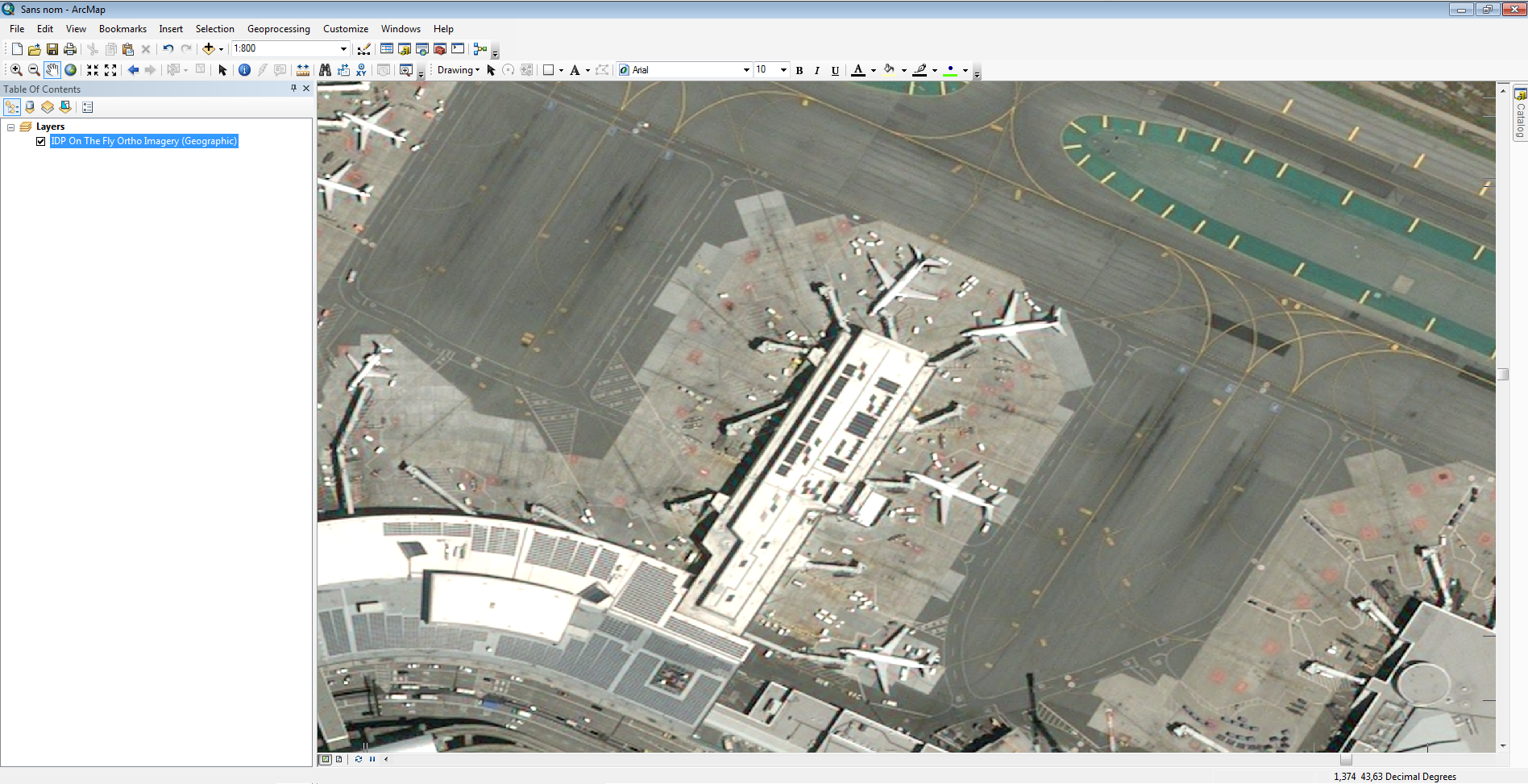Screen dimensions: 1528x784
Task: Switch TOC to List By Drawing Order
Action: [12, 107]
